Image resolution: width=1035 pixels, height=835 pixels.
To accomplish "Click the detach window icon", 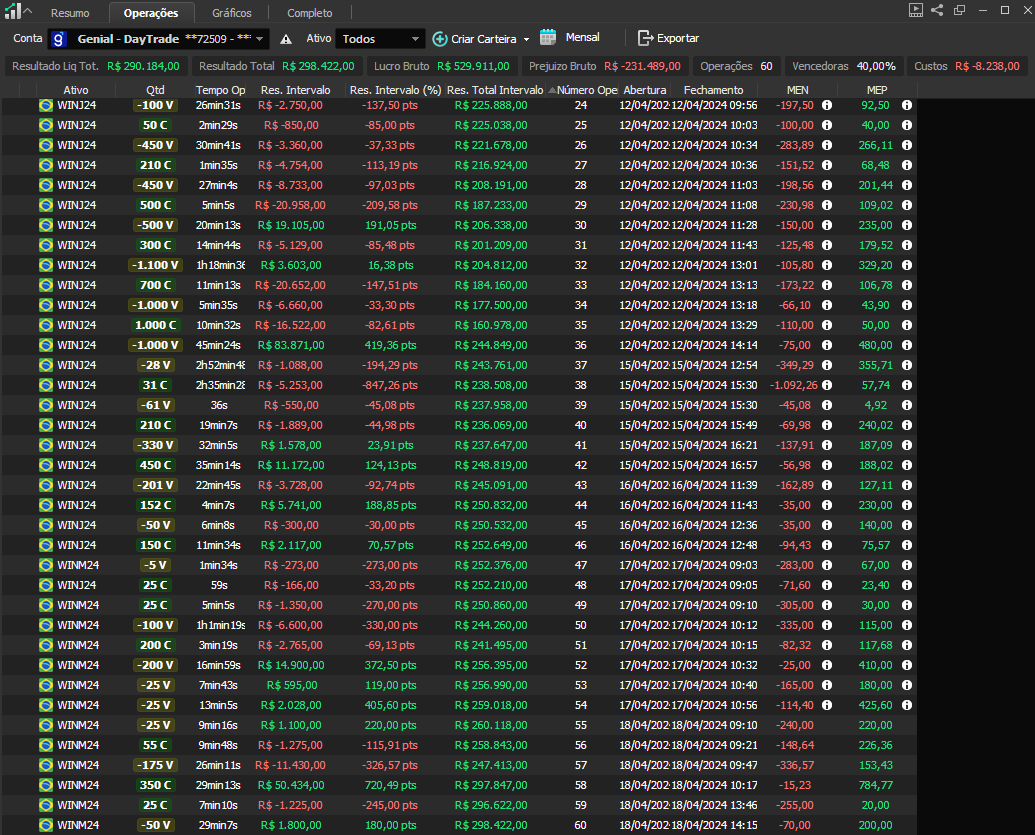I will (960, 10).
